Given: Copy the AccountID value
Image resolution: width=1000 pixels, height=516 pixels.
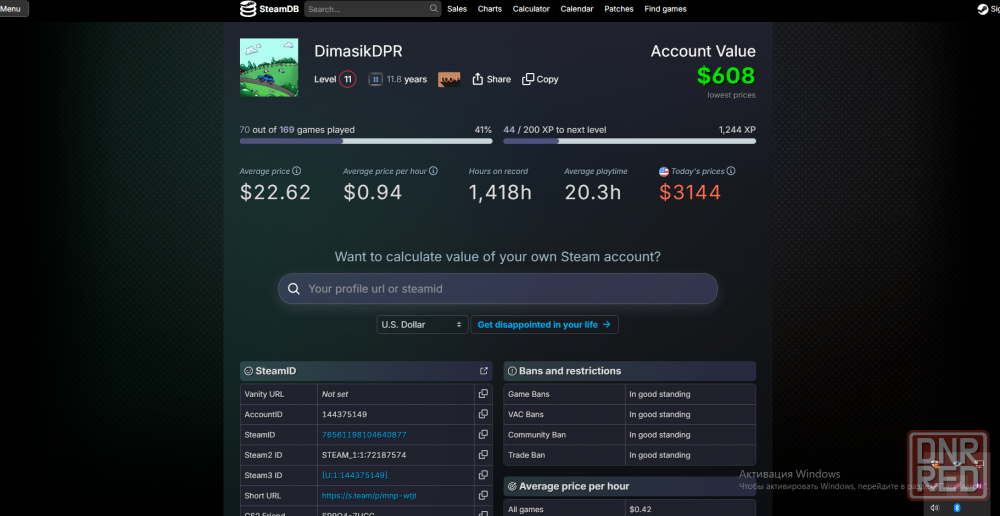Looking at the screenshot, I should 483,415.
